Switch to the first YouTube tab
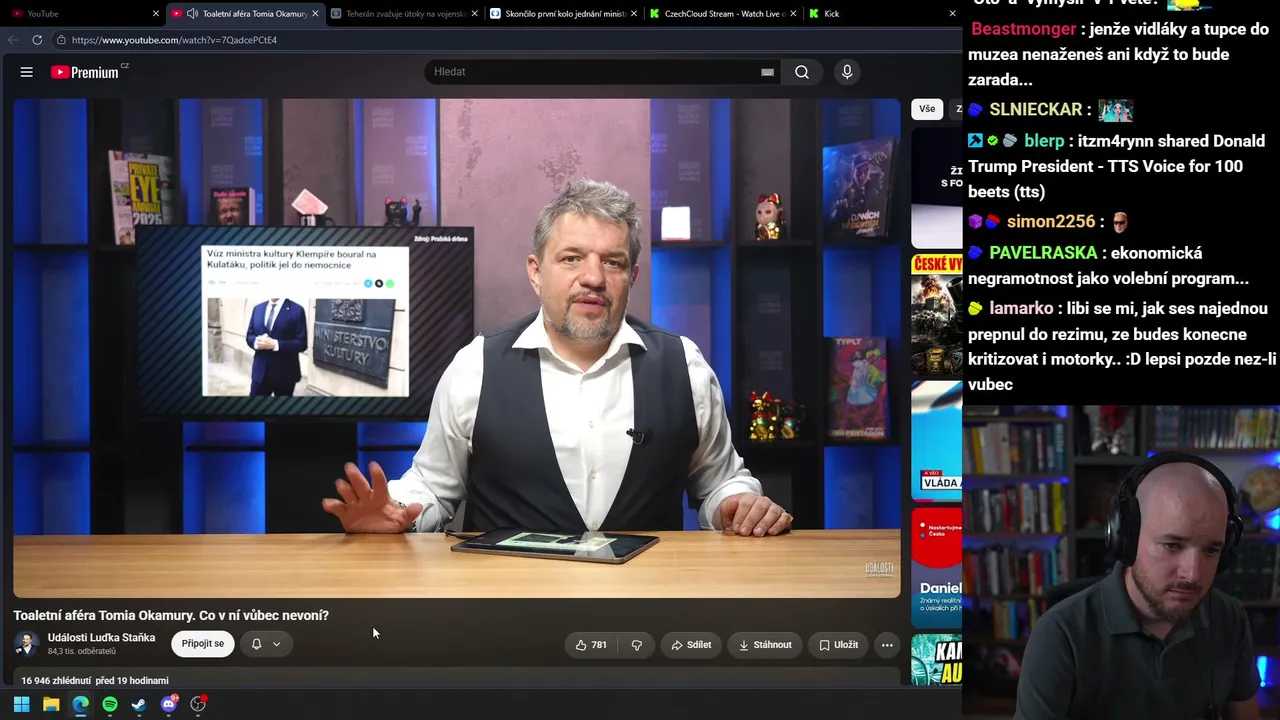 [x=82, y=14]
